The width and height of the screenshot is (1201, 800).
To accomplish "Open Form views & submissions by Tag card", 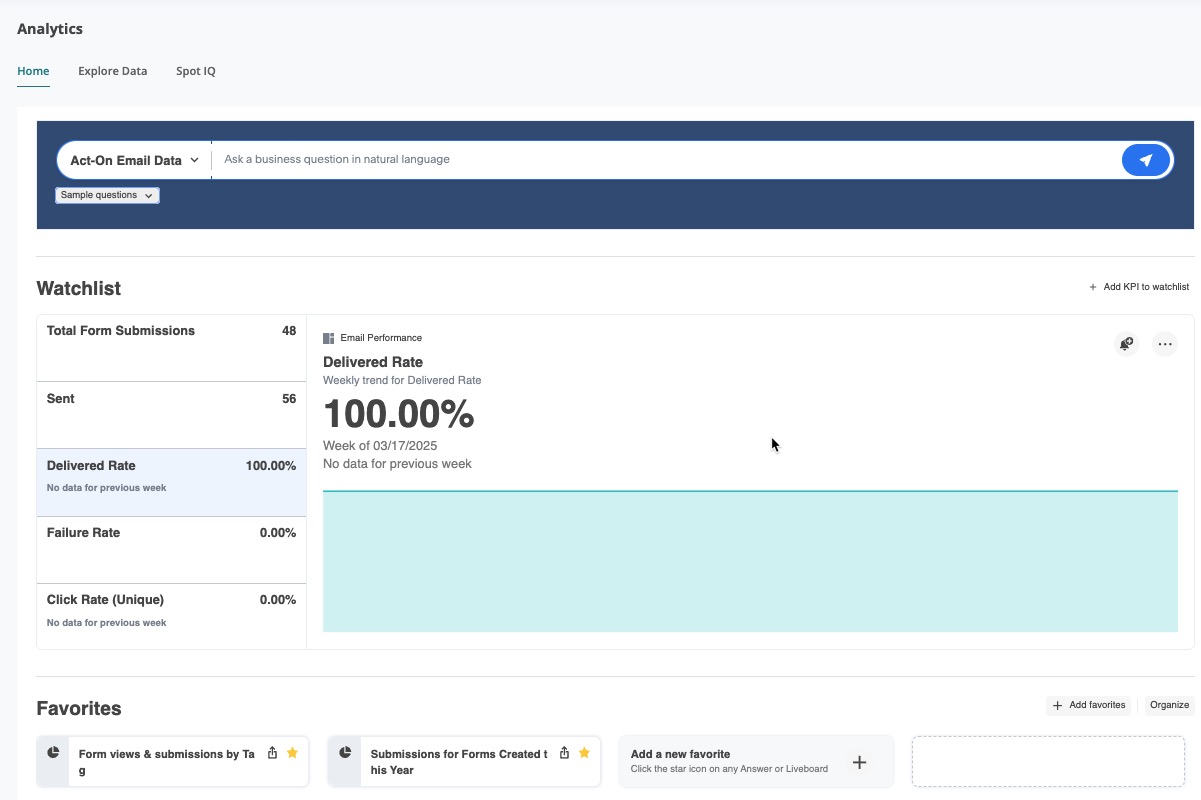I will click(173, 762).
